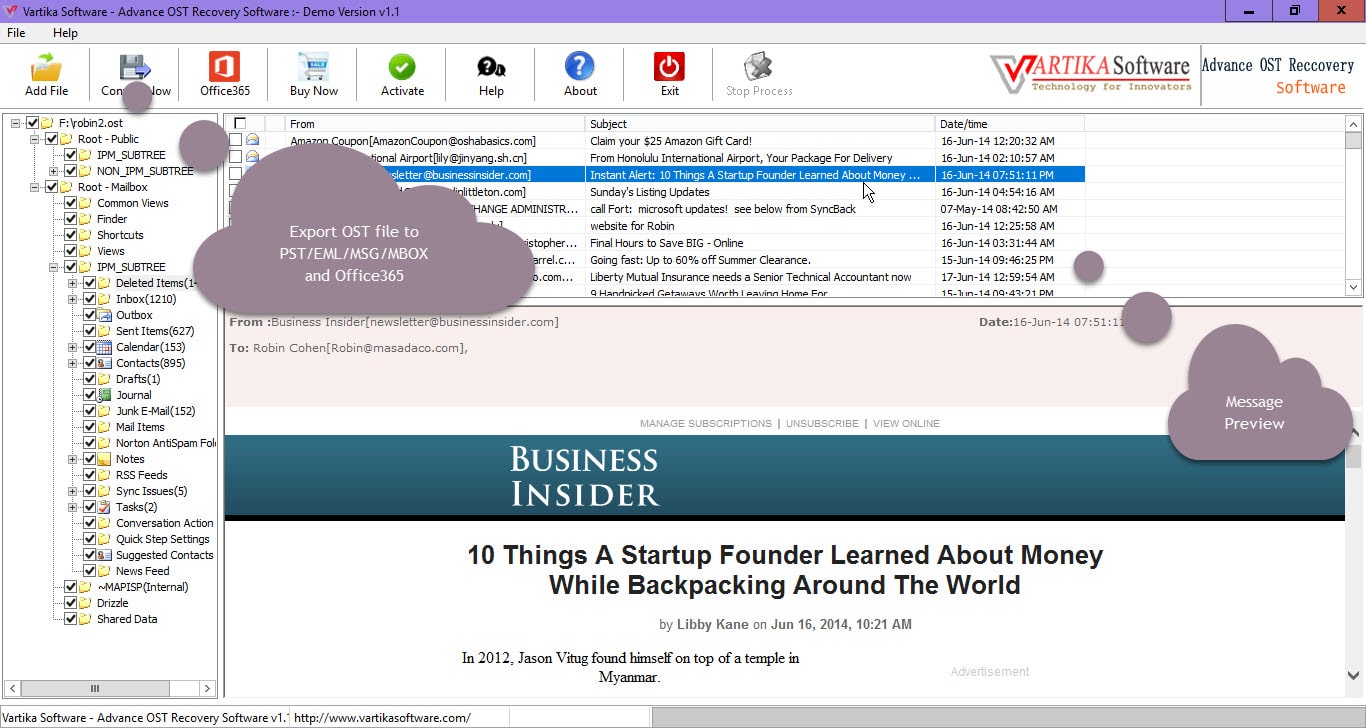
Task: Select the RSS Feeds folder icon
Action: pos(105,475)
